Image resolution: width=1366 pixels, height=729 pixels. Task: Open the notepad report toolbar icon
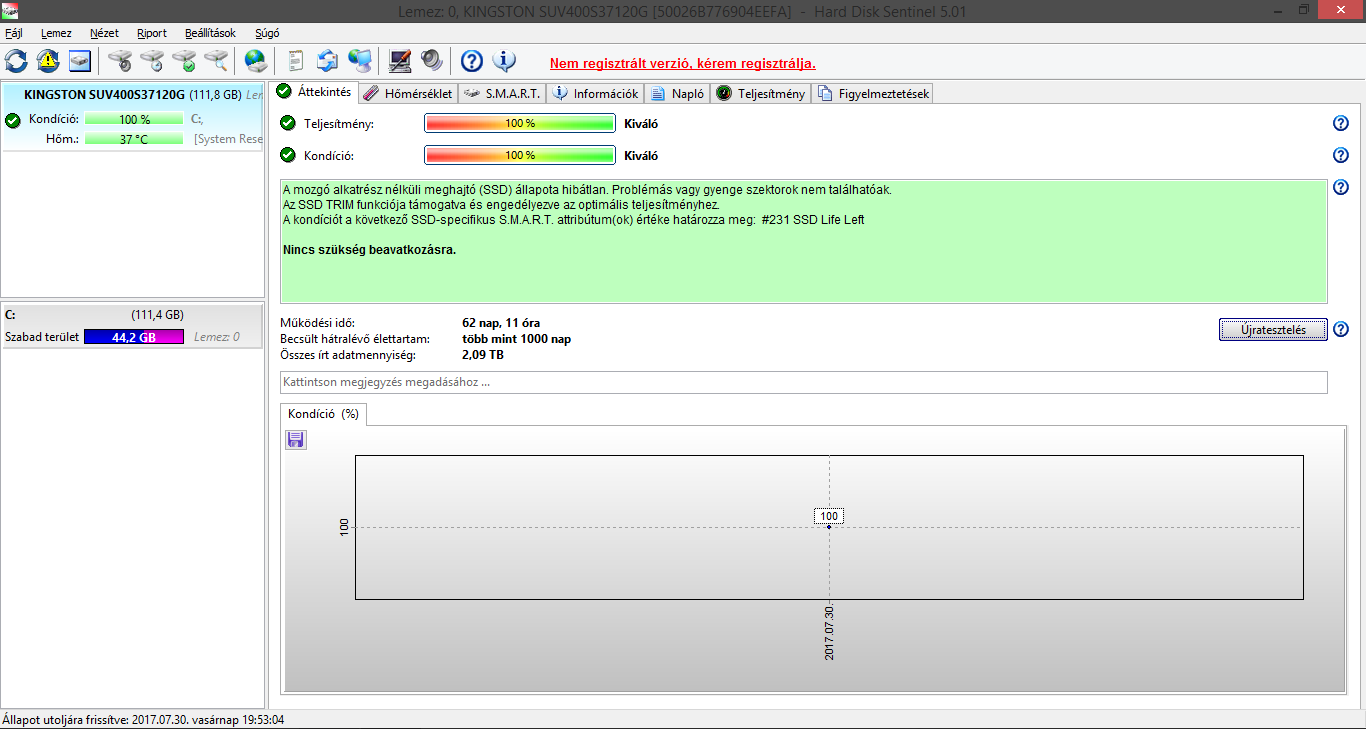click(296, 61)
